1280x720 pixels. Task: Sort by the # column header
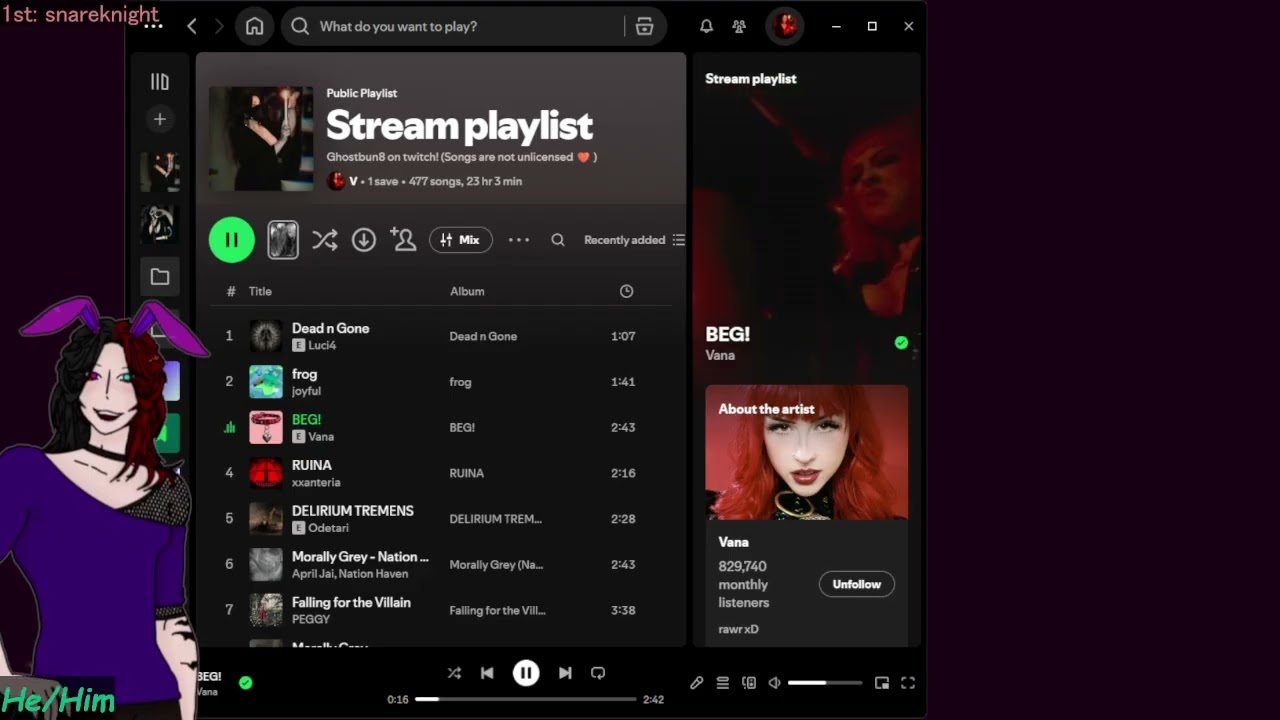231,291
